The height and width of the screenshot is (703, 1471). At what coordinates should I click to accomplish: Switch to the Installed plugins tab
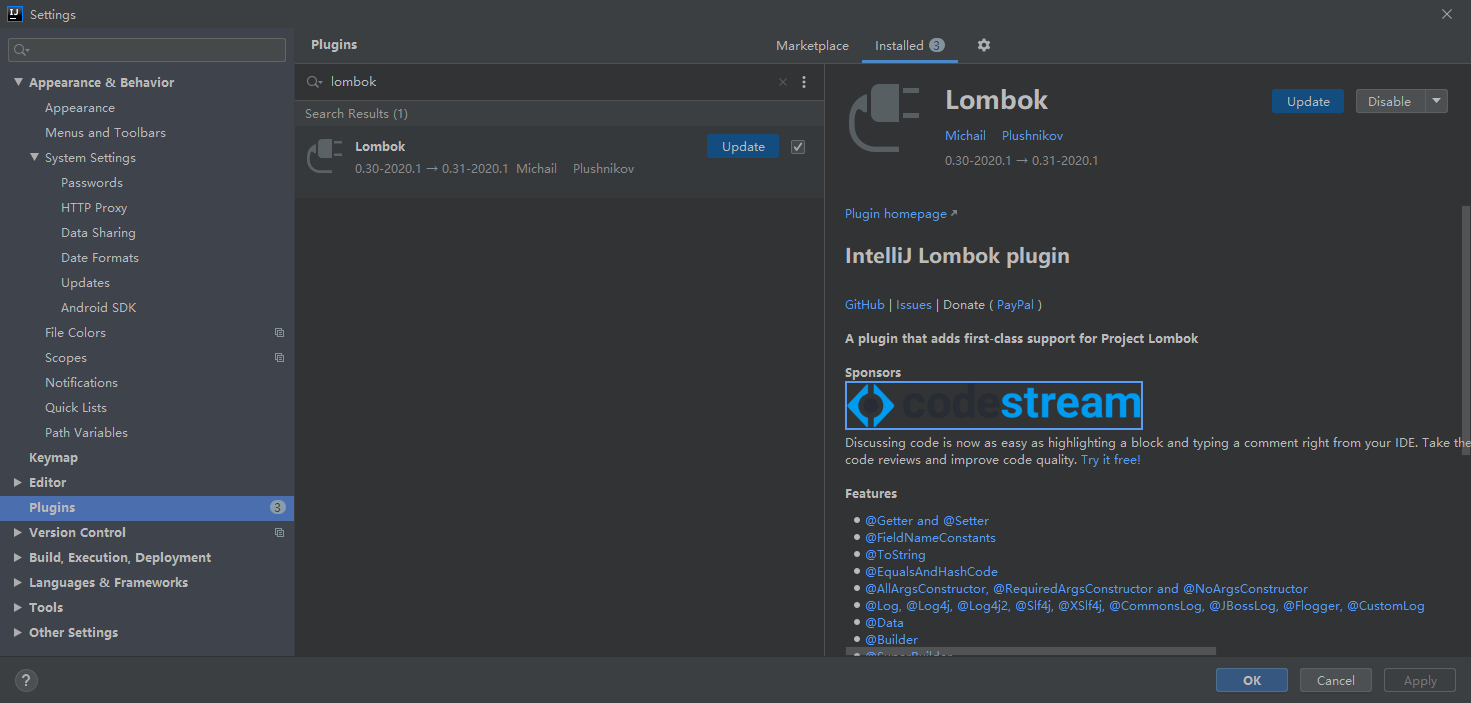coord(909,46)
